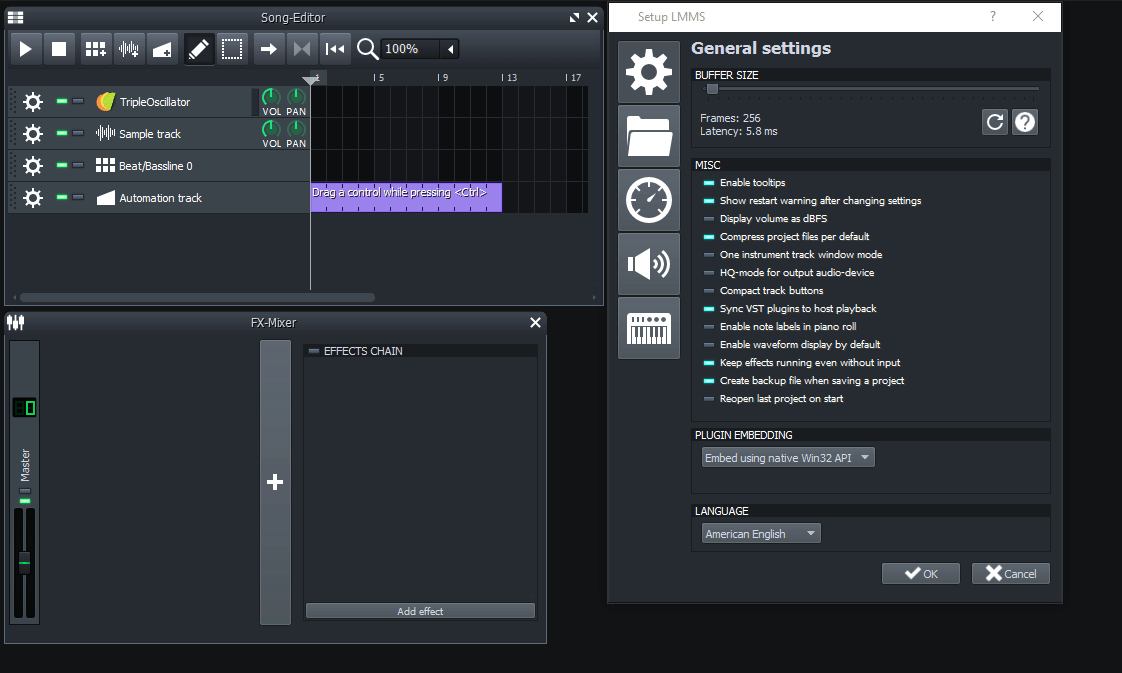The width and height of the screenshot is (1122, 673).
Task: Switch to edit selection mode in Song-Editor
Action: (232, 48)
